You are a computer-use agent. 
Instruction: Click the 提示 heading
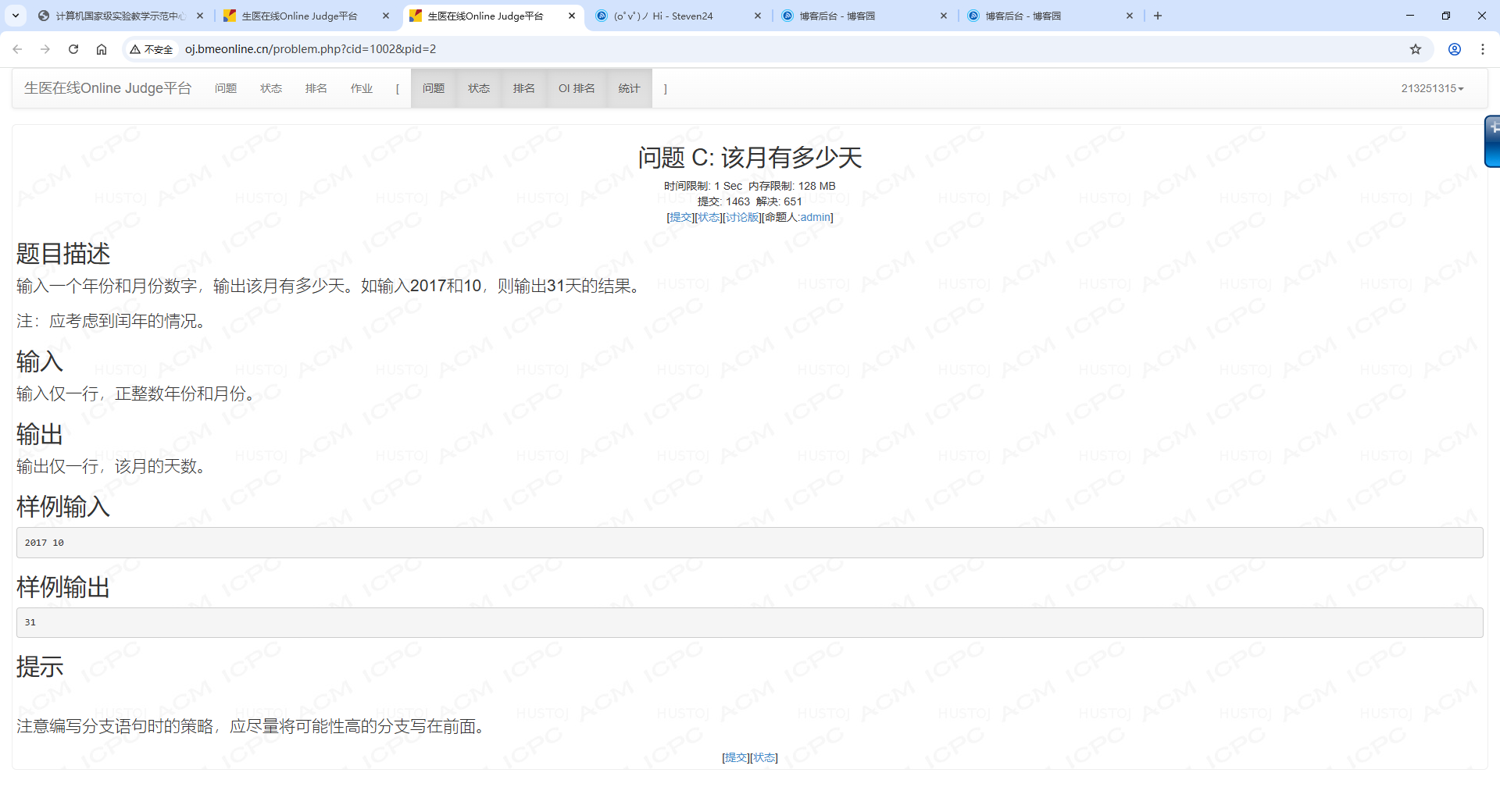coord(40,667)
